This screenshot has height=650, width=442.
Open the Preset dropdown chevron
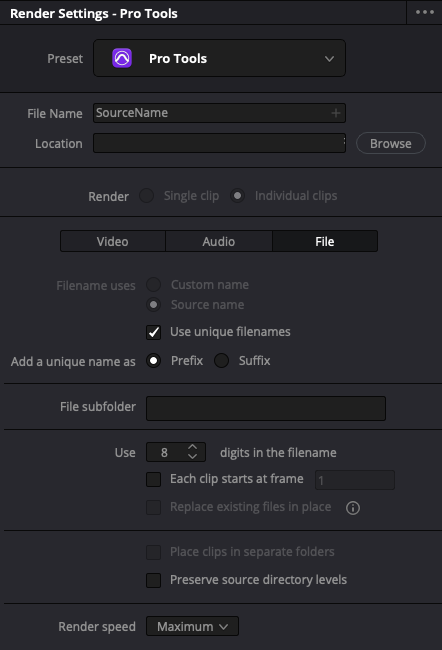[x=329, y=59]
